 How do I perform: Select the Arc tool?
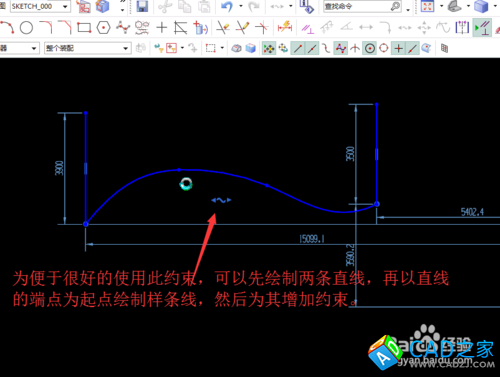7,27
